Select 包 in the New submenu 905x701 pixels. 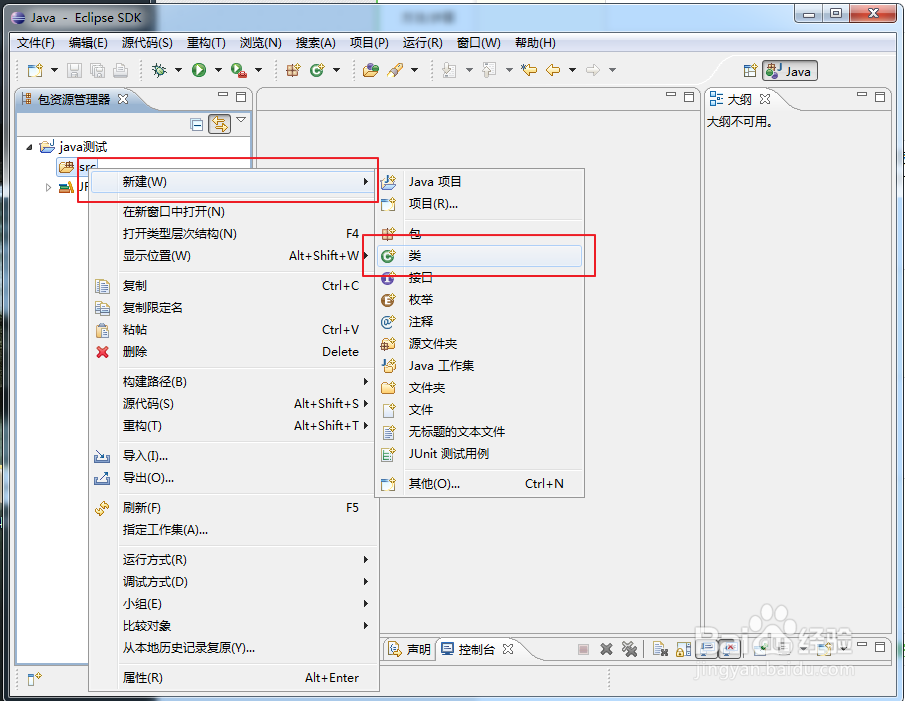click(x=479, y=234)
